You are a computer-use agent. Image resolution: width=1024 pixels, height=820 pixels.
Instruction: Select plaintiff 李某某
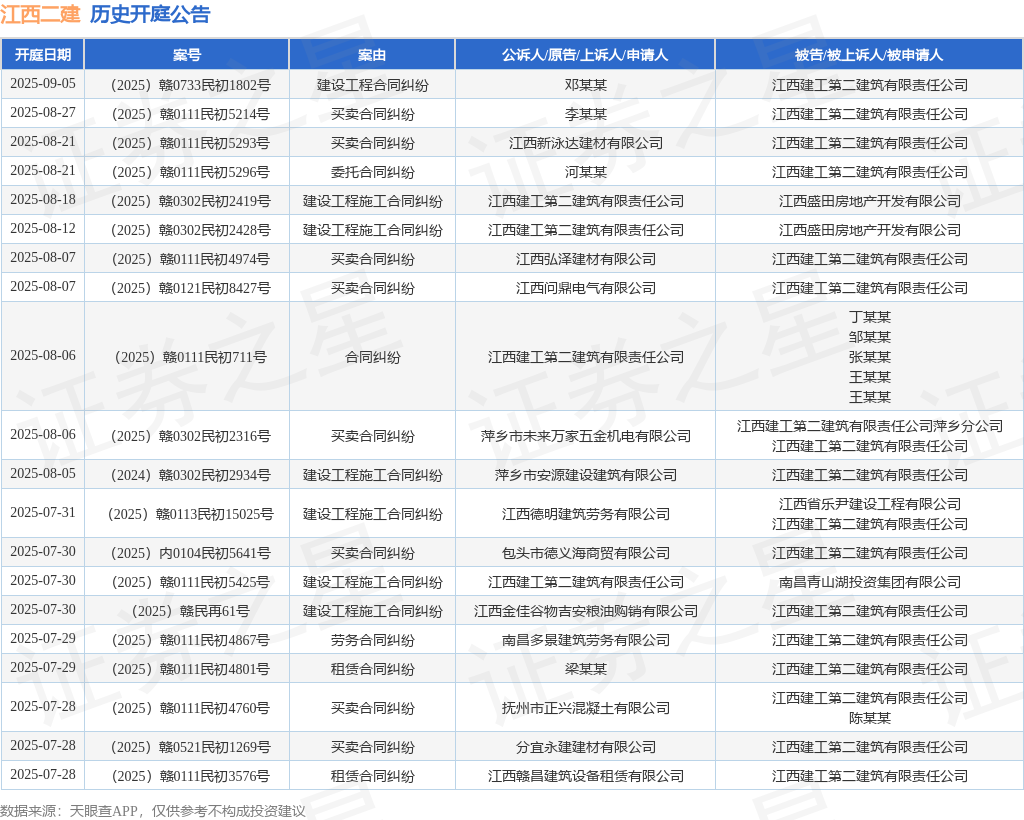(586, 114)
